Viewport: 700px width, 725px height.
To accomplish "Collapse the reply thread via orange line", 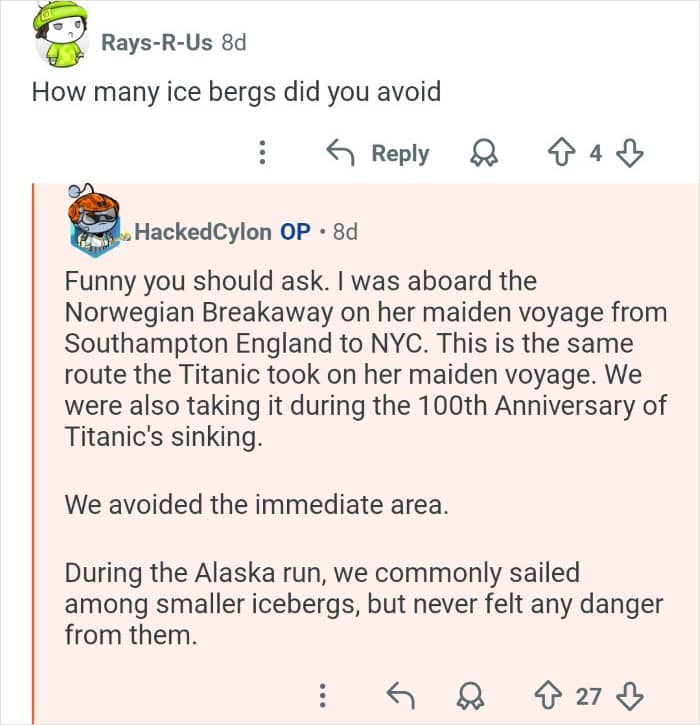I will pyautogui.click(x=34, y=450).
